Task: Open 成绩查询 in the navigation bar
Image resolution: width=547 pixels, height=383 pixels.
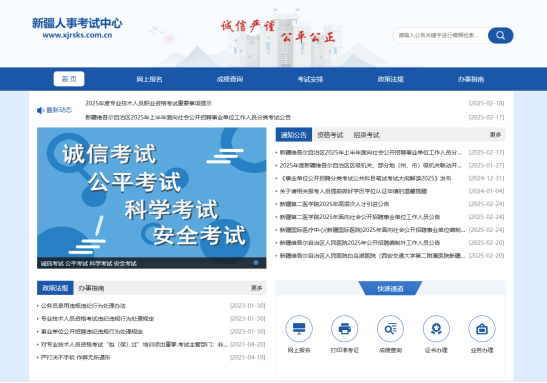Action: pos(230,79)
